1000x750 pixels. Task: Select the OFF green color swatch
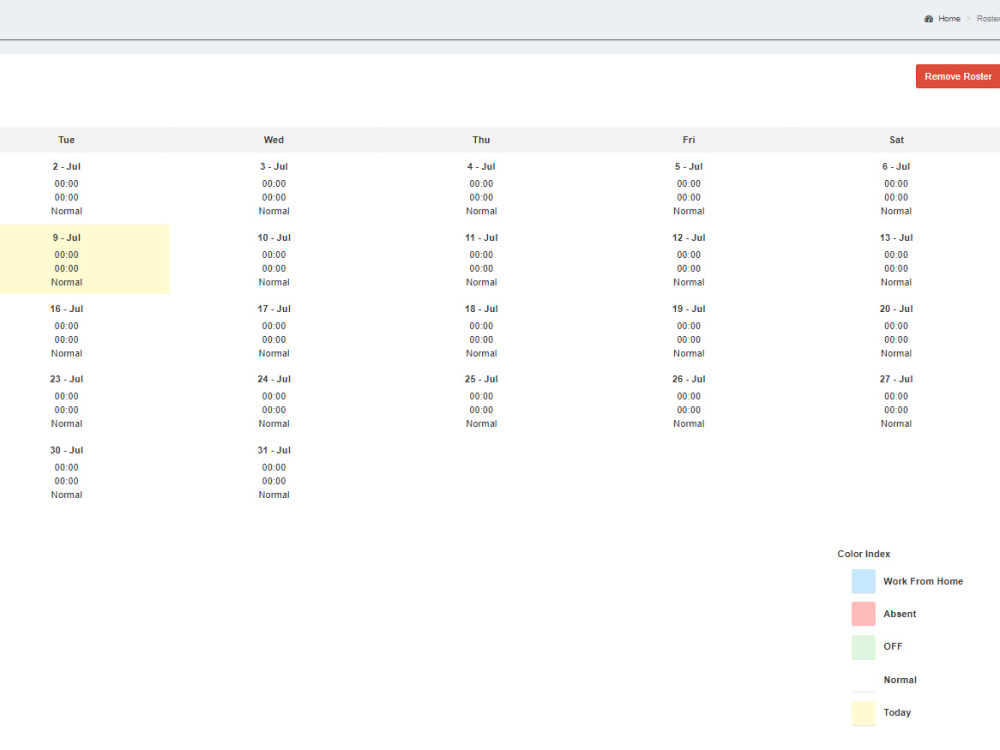point(864,647)
